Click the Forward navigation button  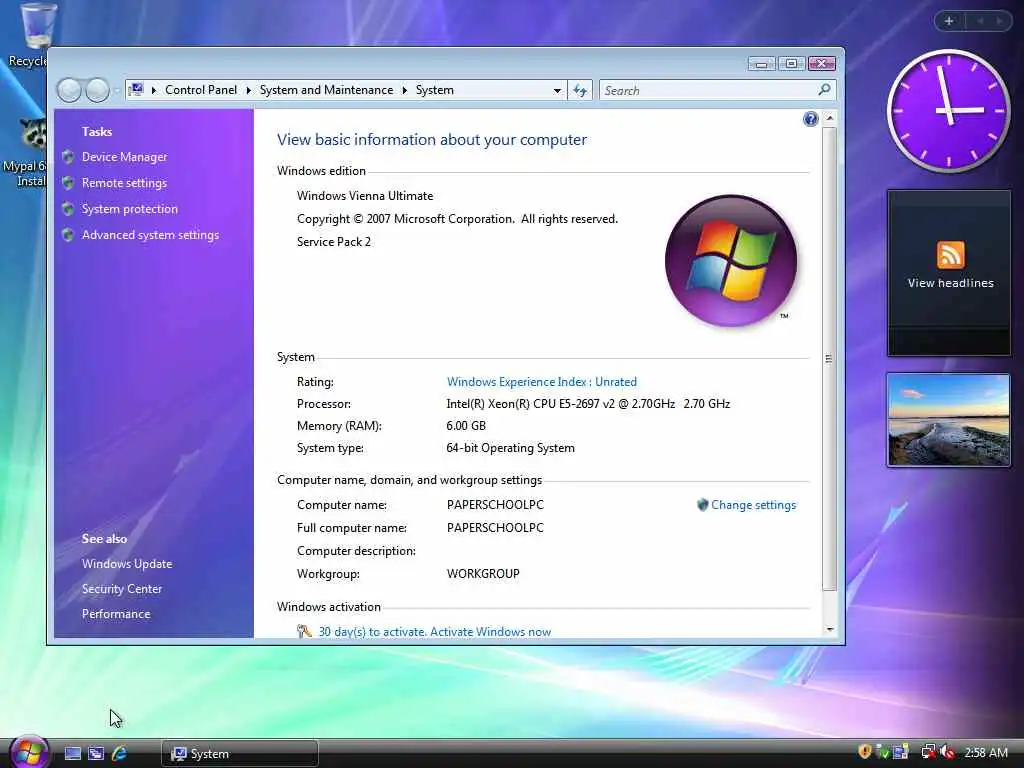point(97,90)
